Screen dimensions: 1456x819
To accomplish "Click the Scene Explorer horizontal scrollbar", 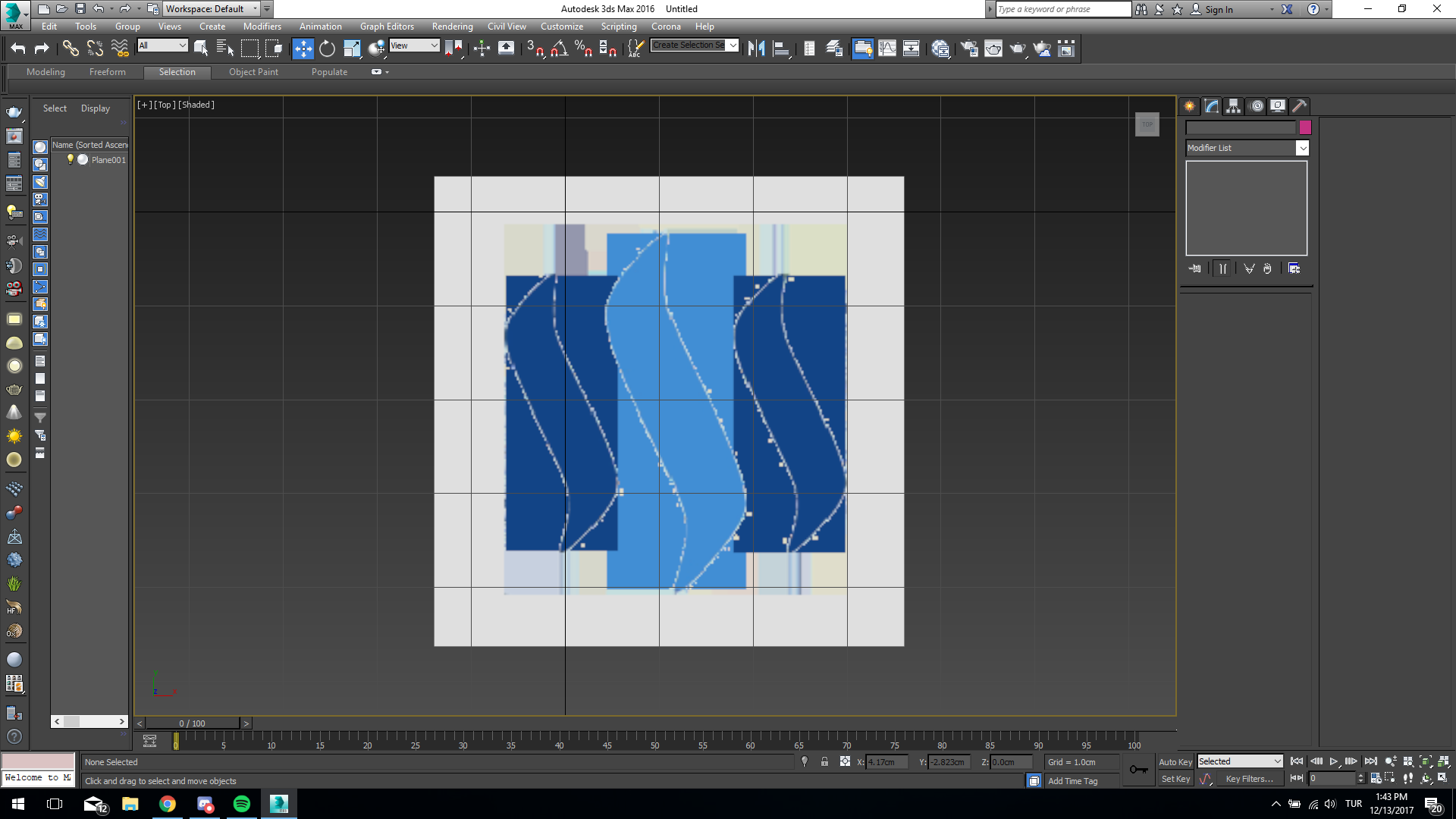I will [89, 722].
